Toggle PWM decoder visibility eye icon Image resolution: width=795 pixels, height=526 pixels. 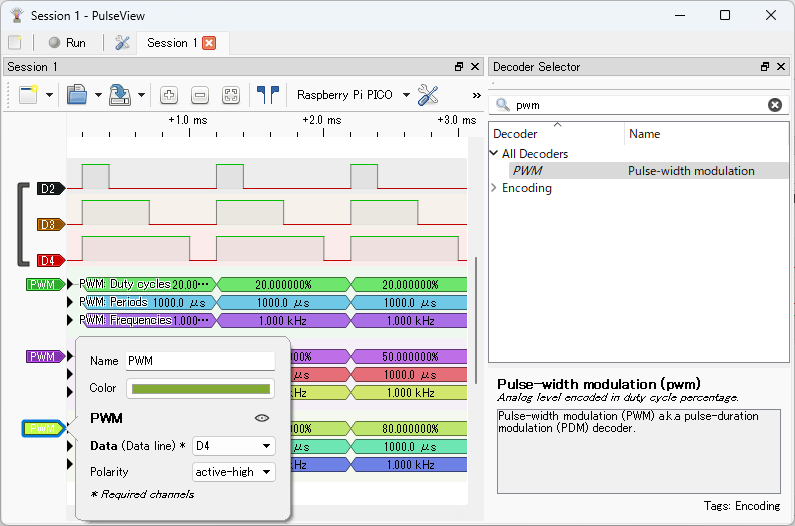click(x=262, y=418)
